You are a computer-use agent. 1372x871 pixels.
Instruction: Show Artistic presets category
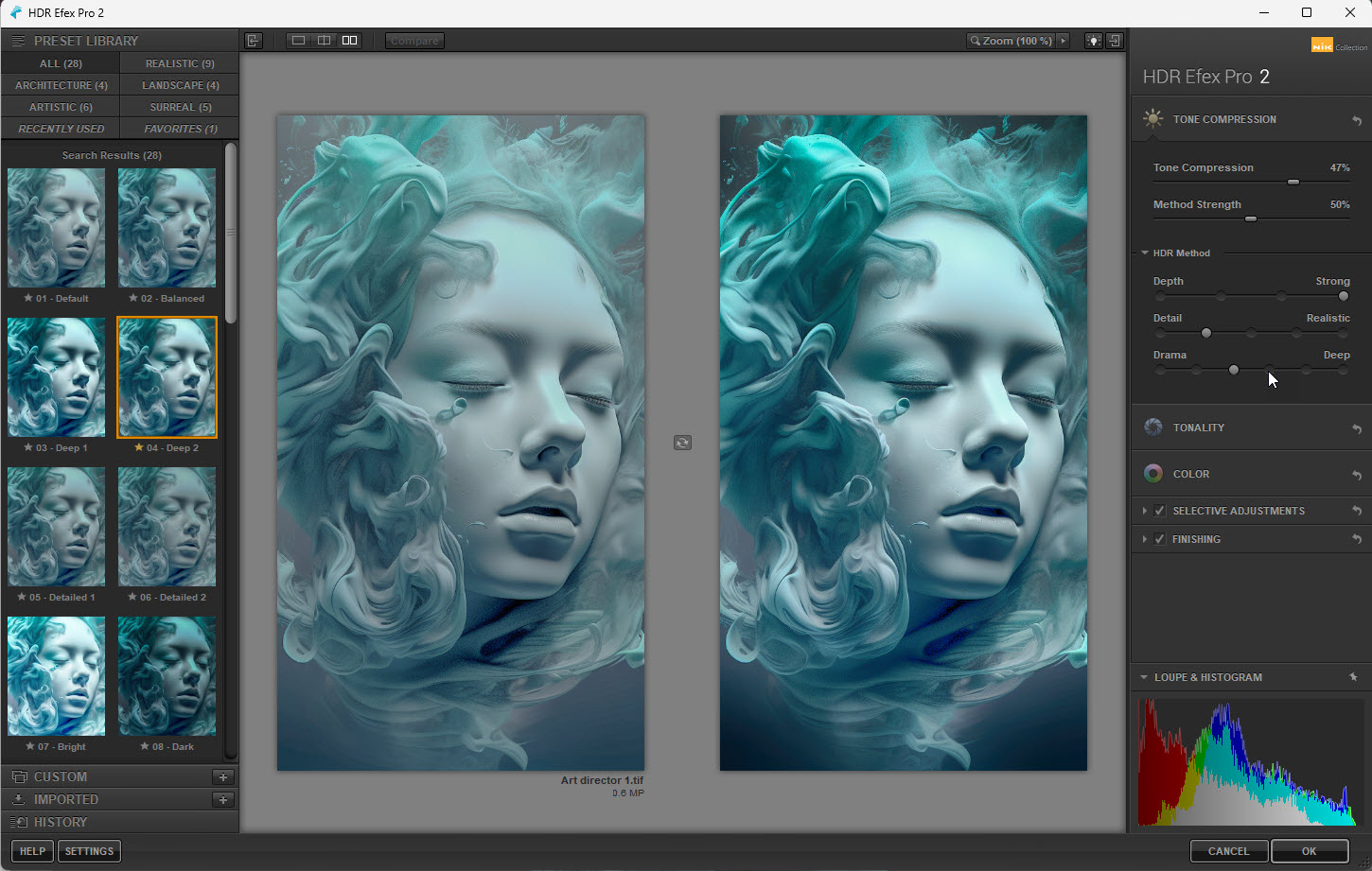pos(61,107)
